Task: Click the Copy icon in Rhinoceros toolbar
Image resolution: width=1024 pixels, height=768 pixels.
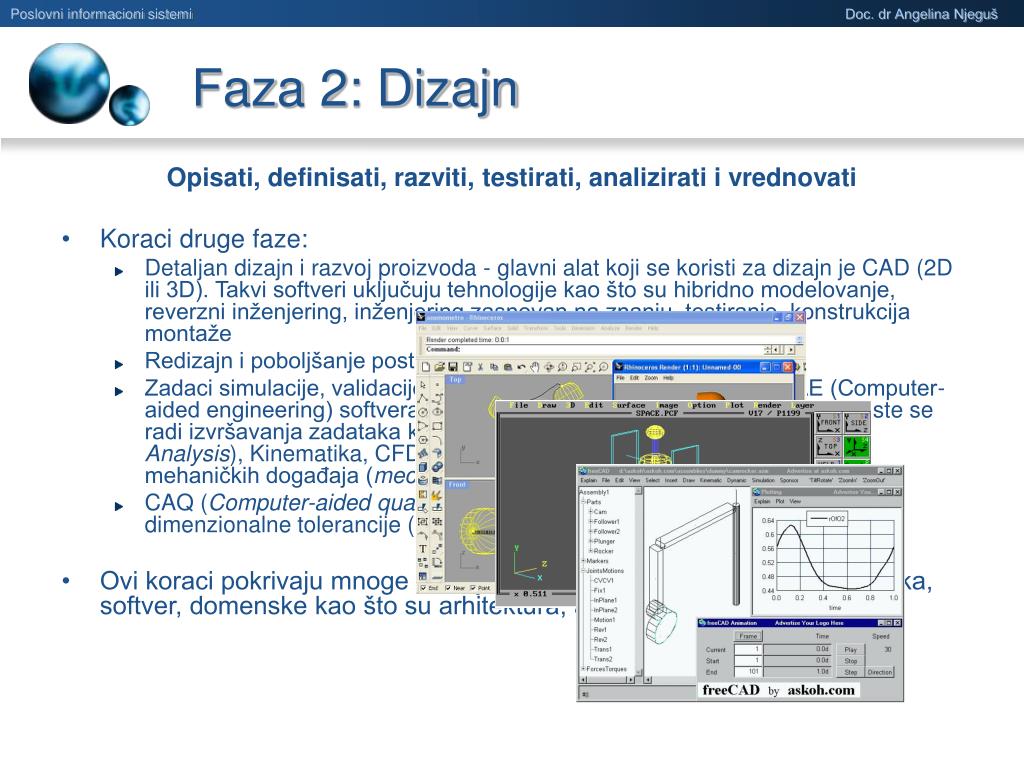Action: (x=494, y=367)
